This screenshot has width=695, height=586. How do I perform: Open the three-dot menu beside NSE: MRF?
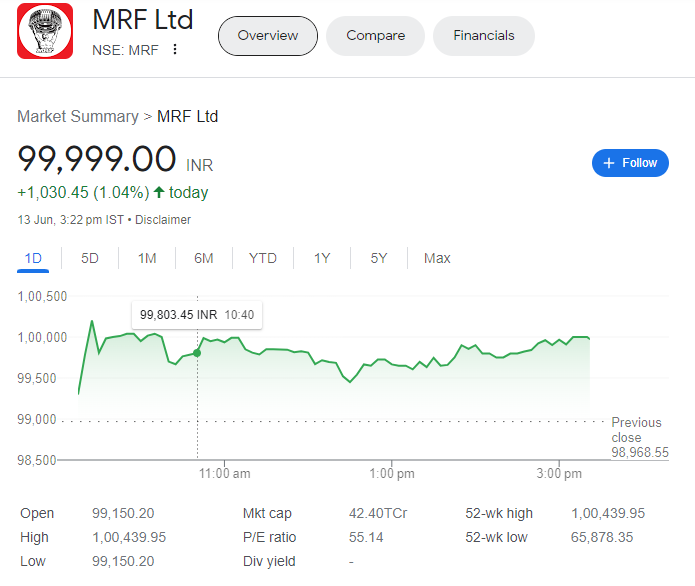(175, 50)
